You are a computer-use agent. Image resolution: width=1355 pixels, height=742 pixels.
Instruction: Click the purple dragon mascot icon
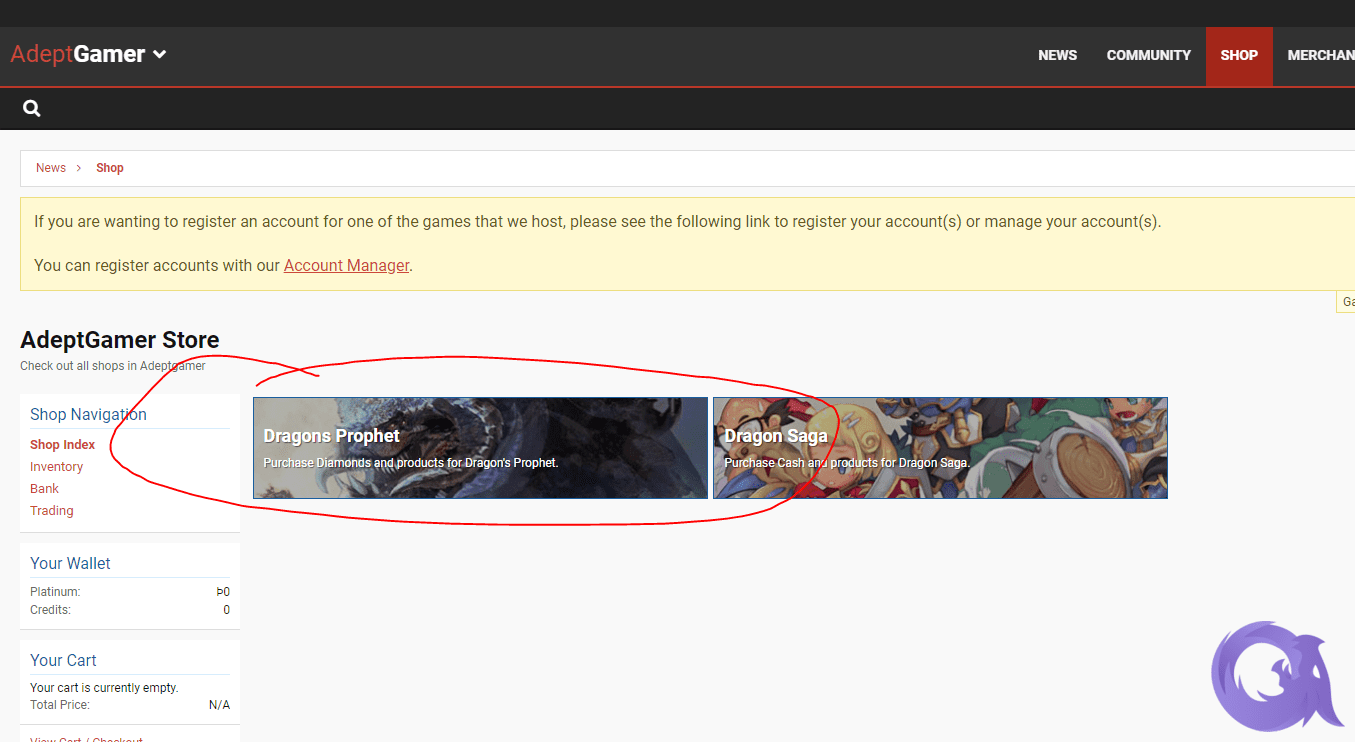tap(1277, 676)
